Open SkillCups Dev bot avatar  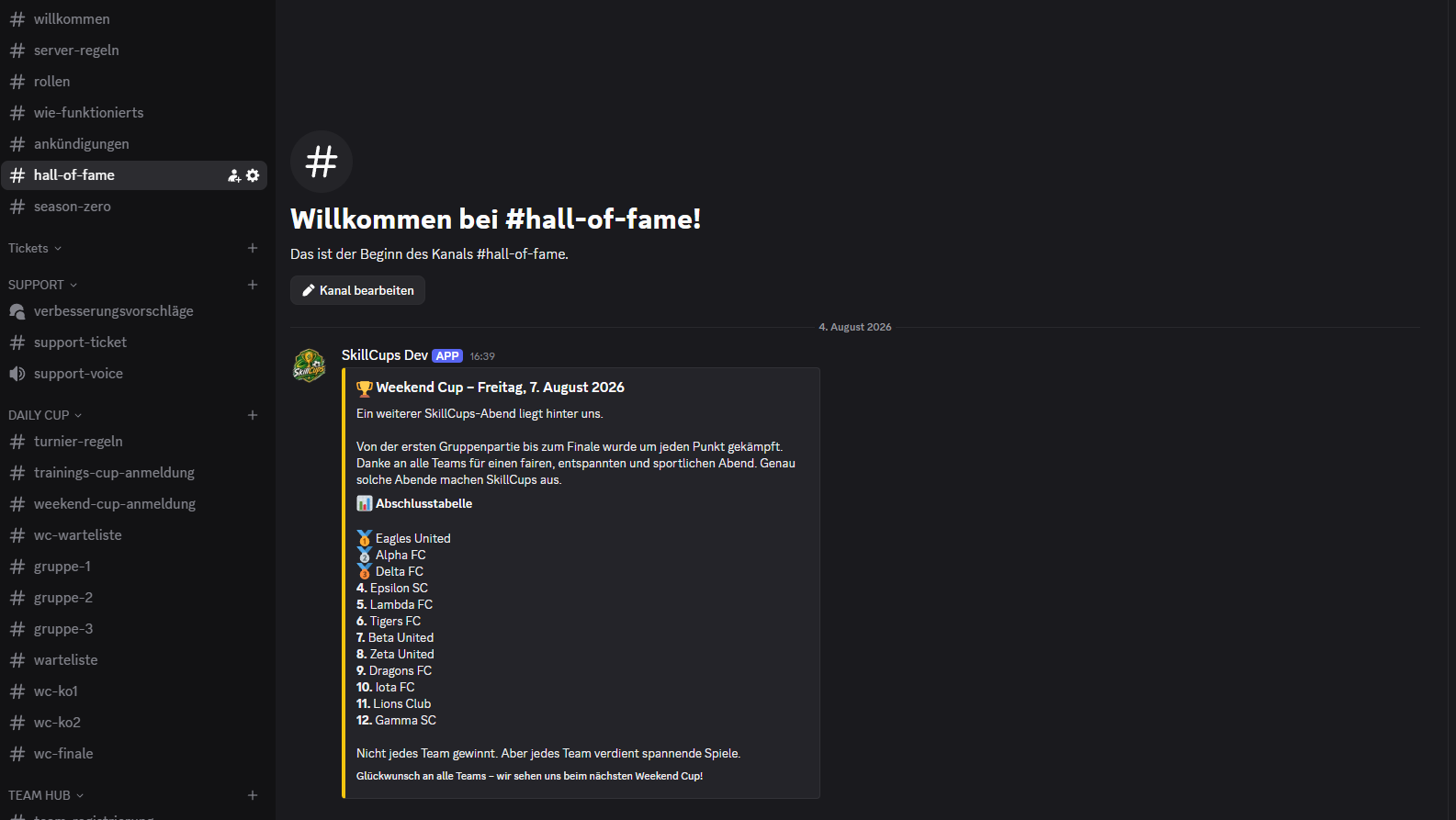point(310,365)
